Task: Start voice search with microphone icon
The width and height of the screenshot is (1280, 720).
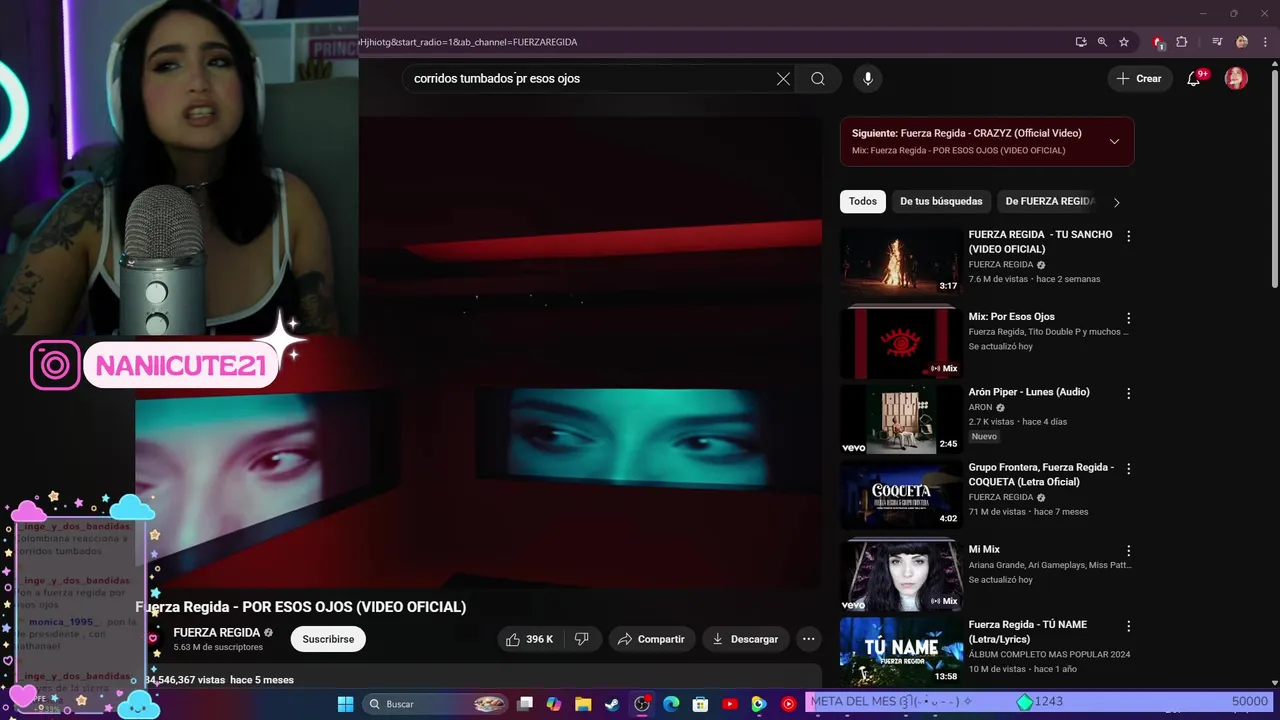Action: [867, 79]
